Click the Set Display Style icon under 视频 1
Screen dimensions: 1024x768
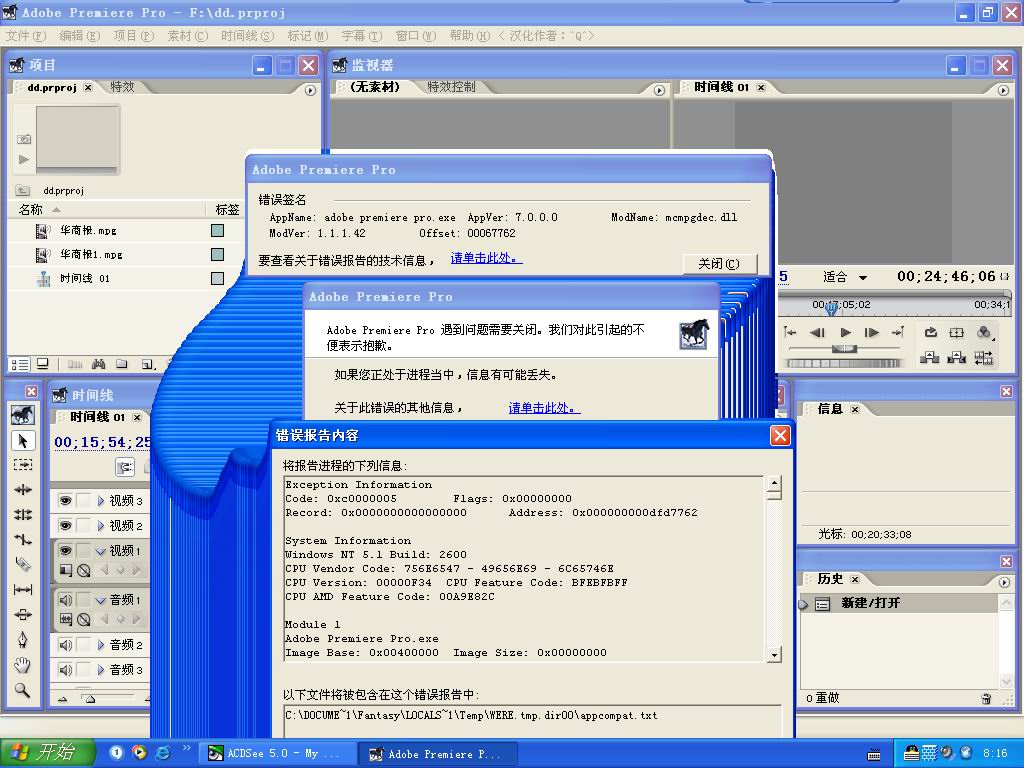coord(66,570)
